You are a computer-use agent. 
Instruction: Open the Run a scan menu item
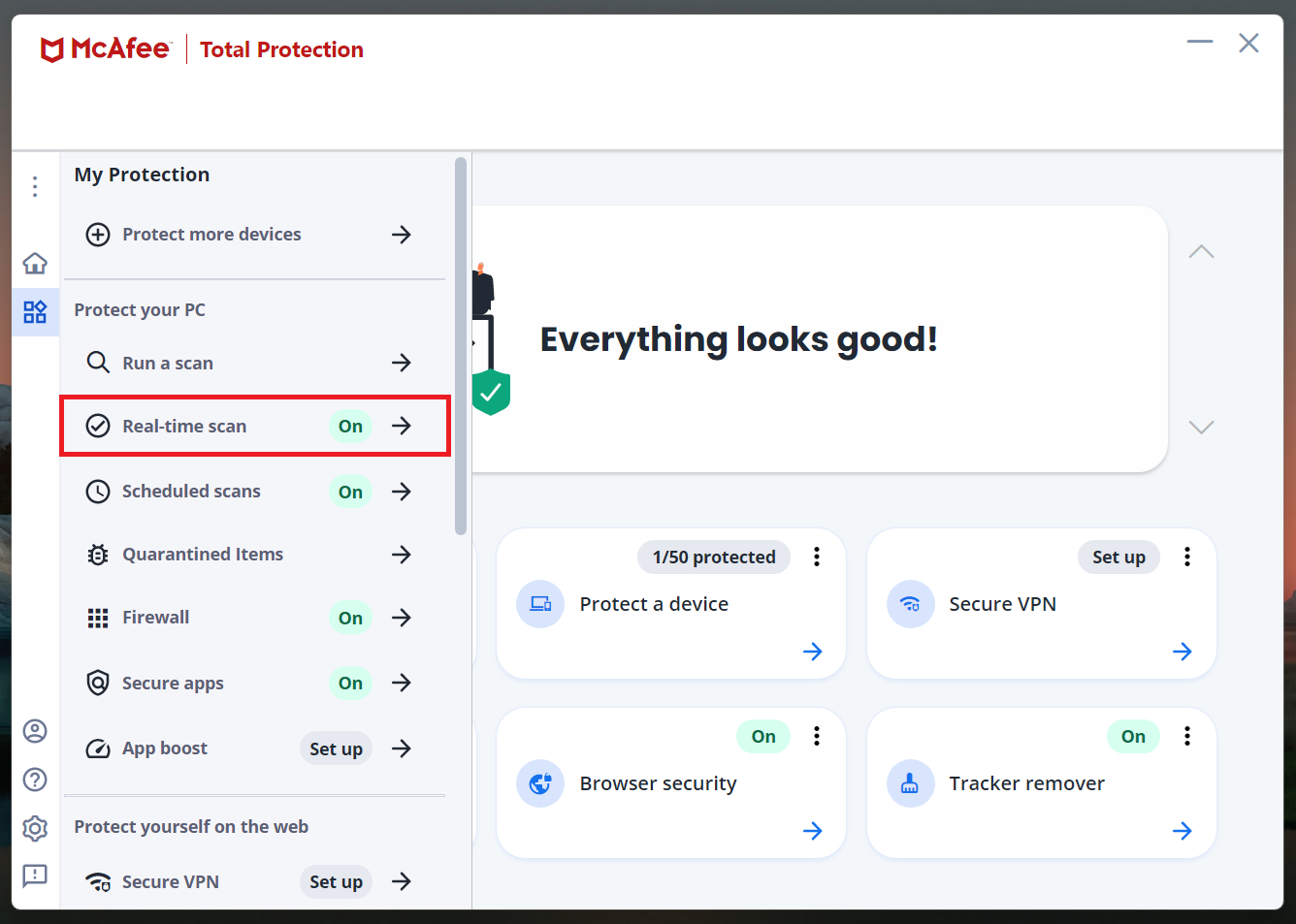[x=168, y=363]
